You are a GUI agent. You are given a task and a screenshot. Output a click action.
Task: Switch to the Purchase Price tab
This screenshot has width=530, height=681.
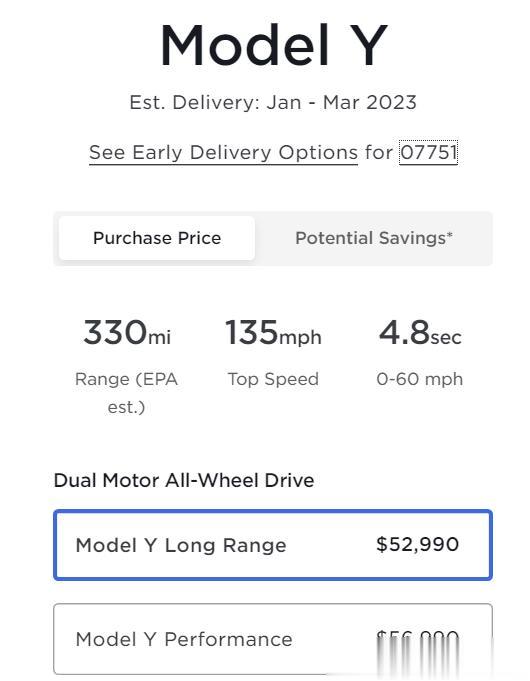click(x=157, y=238)
